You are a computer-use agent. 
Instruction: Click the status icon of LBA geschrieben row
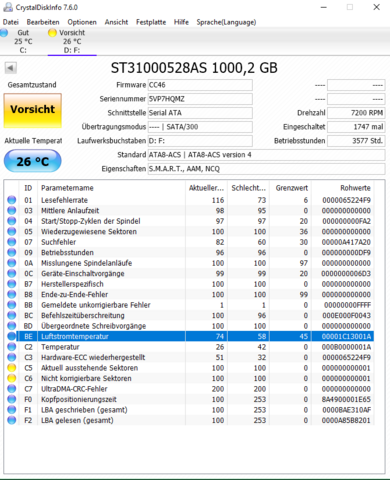12,410
